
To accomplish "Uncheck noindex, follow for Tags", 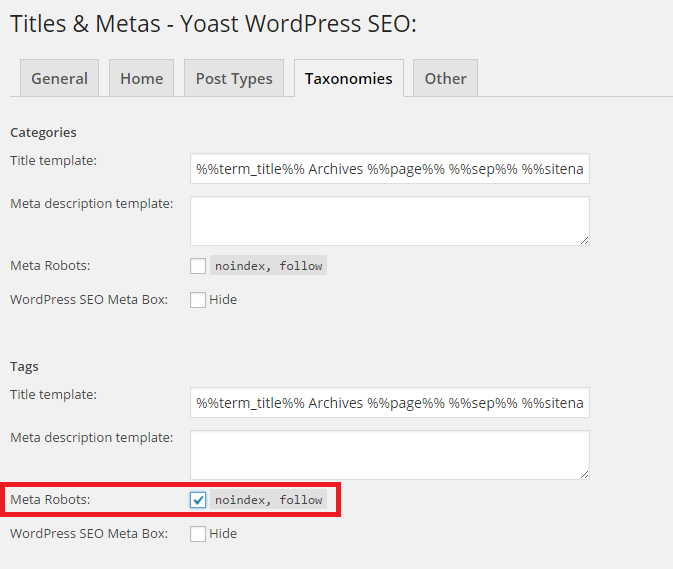I will point(198,500).
